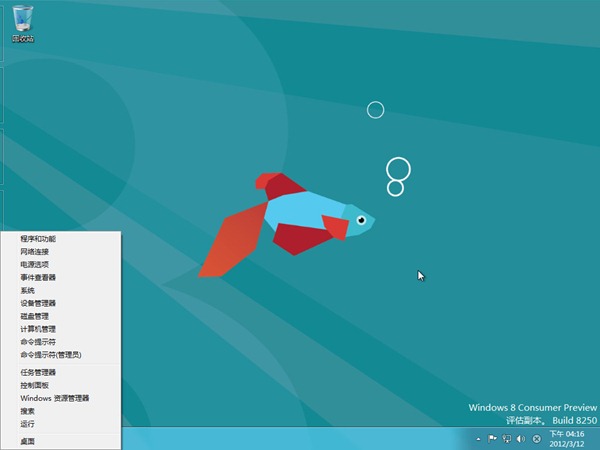600x450 pixels.
Task: Launch 命令提示符(管理员) entry
Action: (61, 355)
